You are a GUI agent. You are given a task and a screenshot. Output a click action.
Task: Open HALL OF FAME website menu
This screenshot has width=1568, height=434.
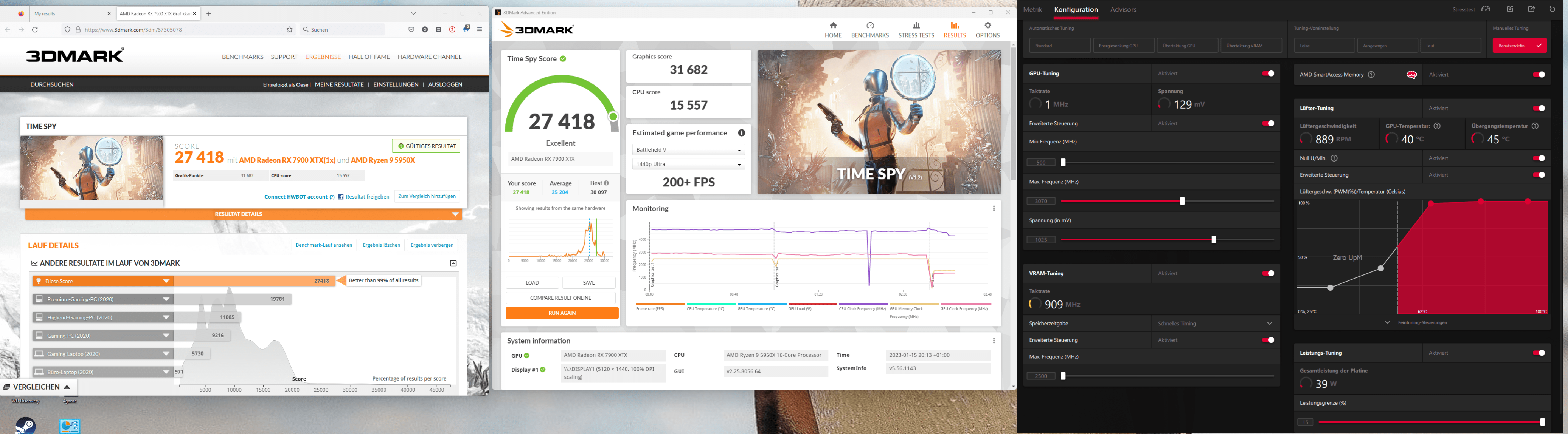coord(369,56)
